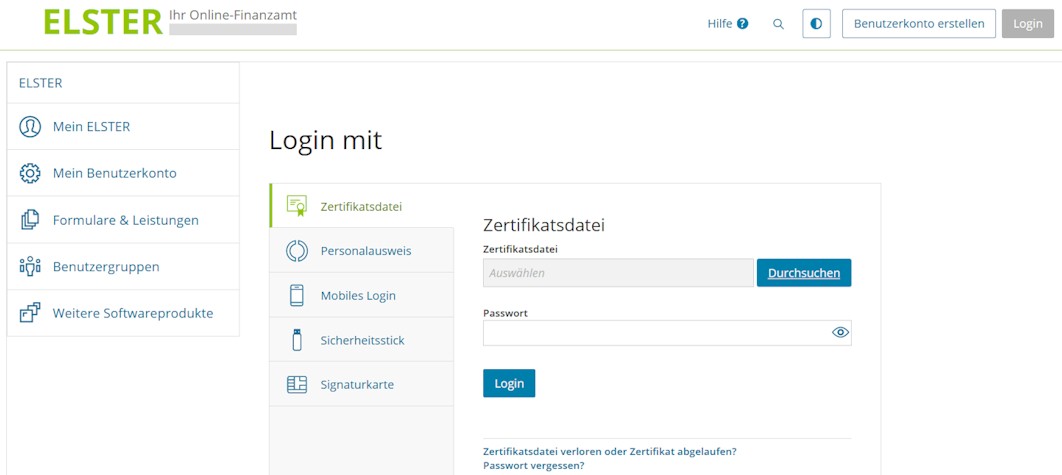Open Weitere Softwareprodukte menu item
The width and height of the screenshot is (1062, 475).
tap(123, 314)
